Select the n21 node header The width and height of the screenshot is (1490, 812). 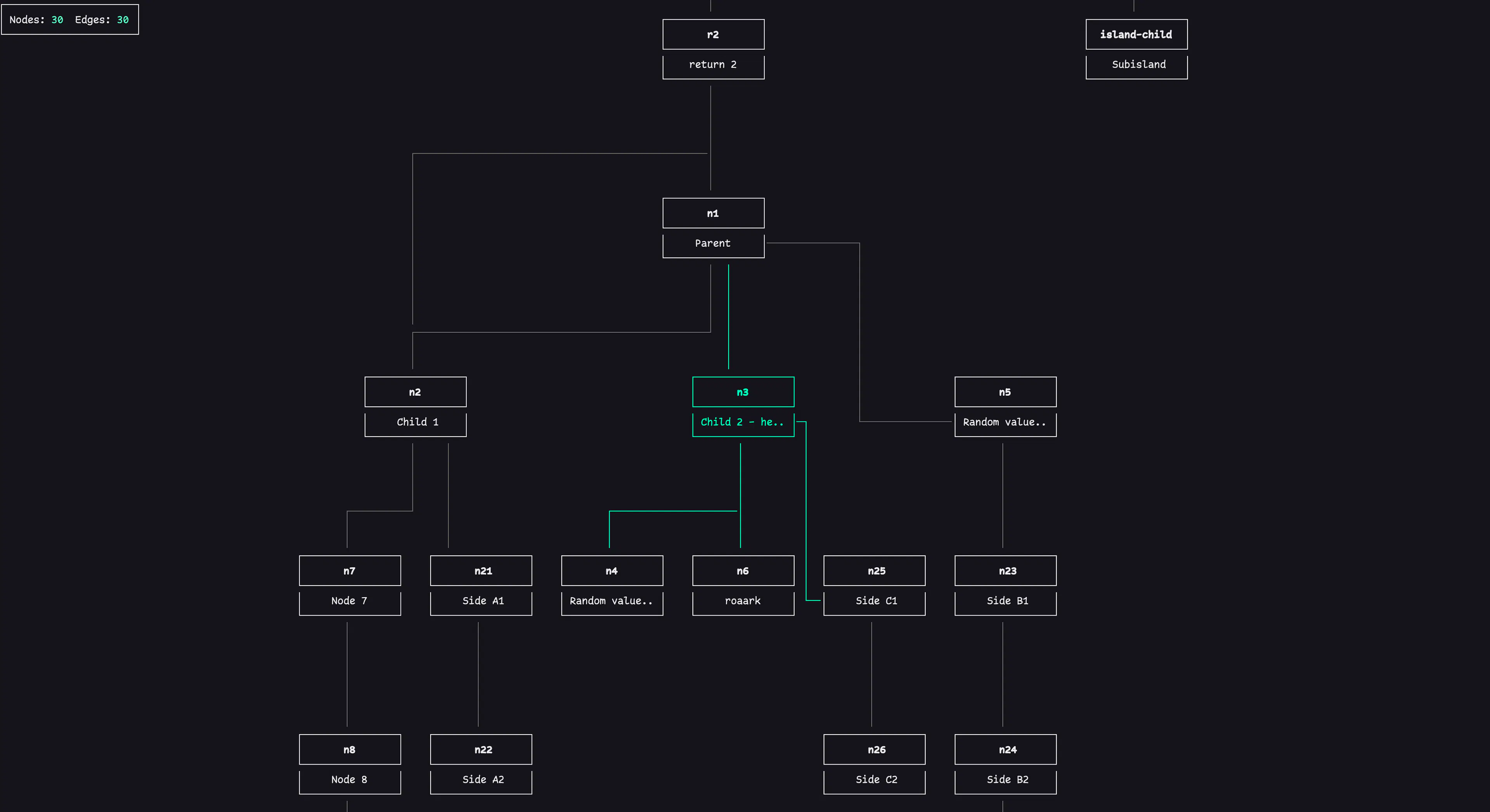(481, 571)
